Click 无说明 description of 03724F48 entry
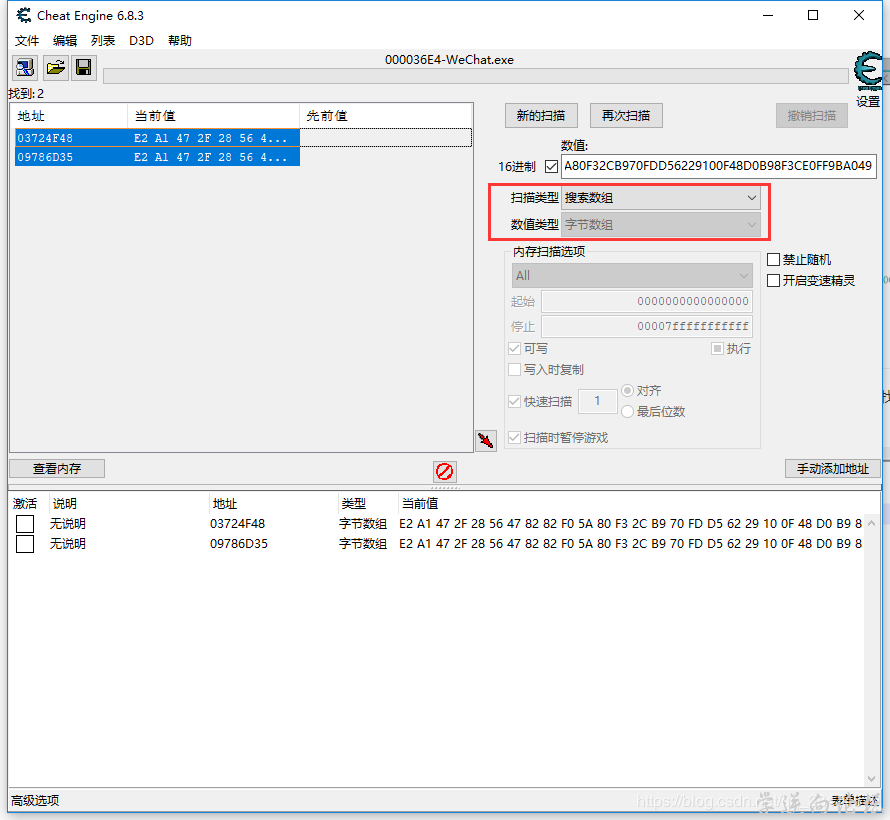The height and width of the screenshot is (820, 890). click(68, 524)
